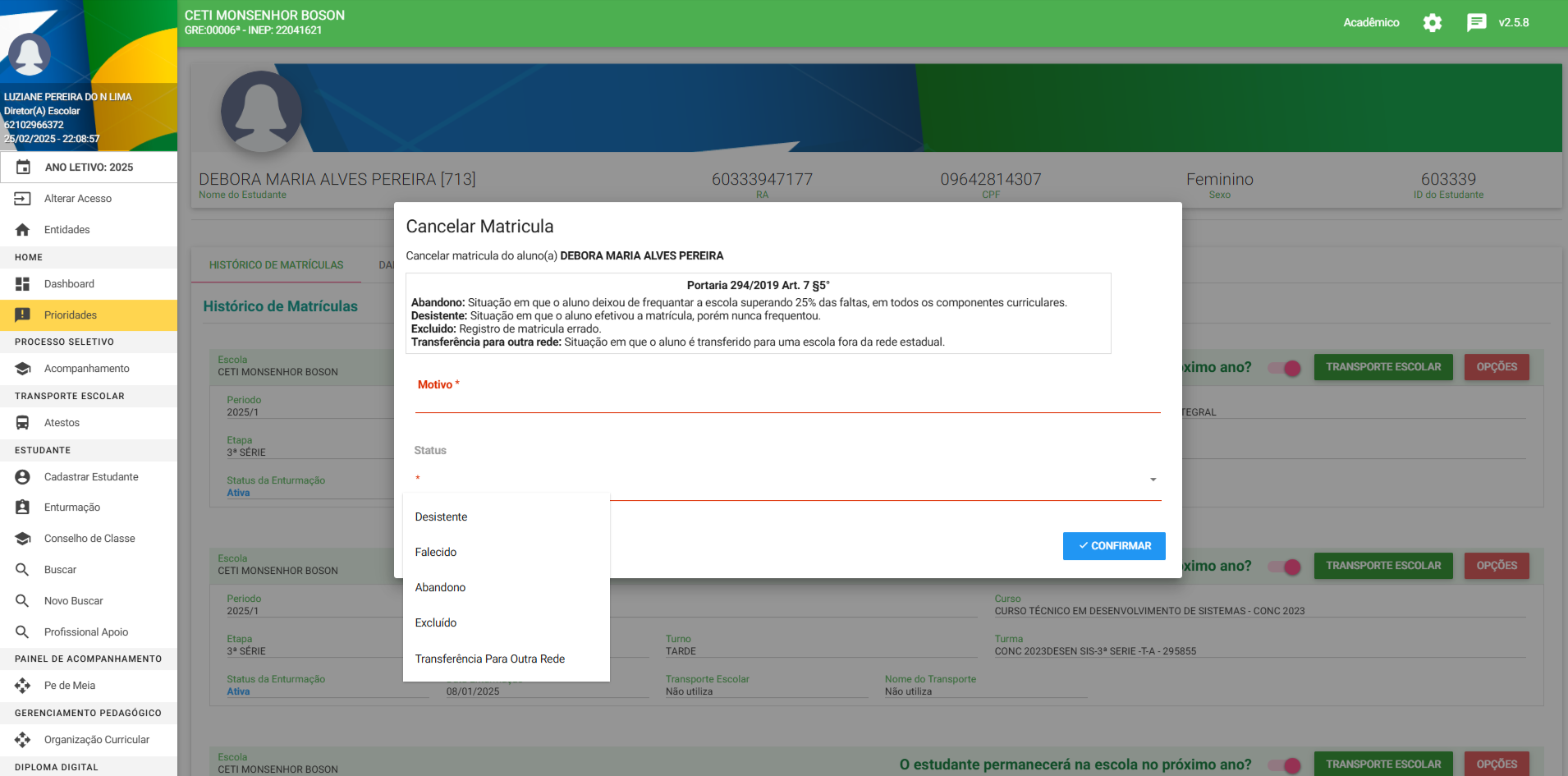
Task: Click the Entidades home icon
Action: pyautogui.click(x=23, y=230)
